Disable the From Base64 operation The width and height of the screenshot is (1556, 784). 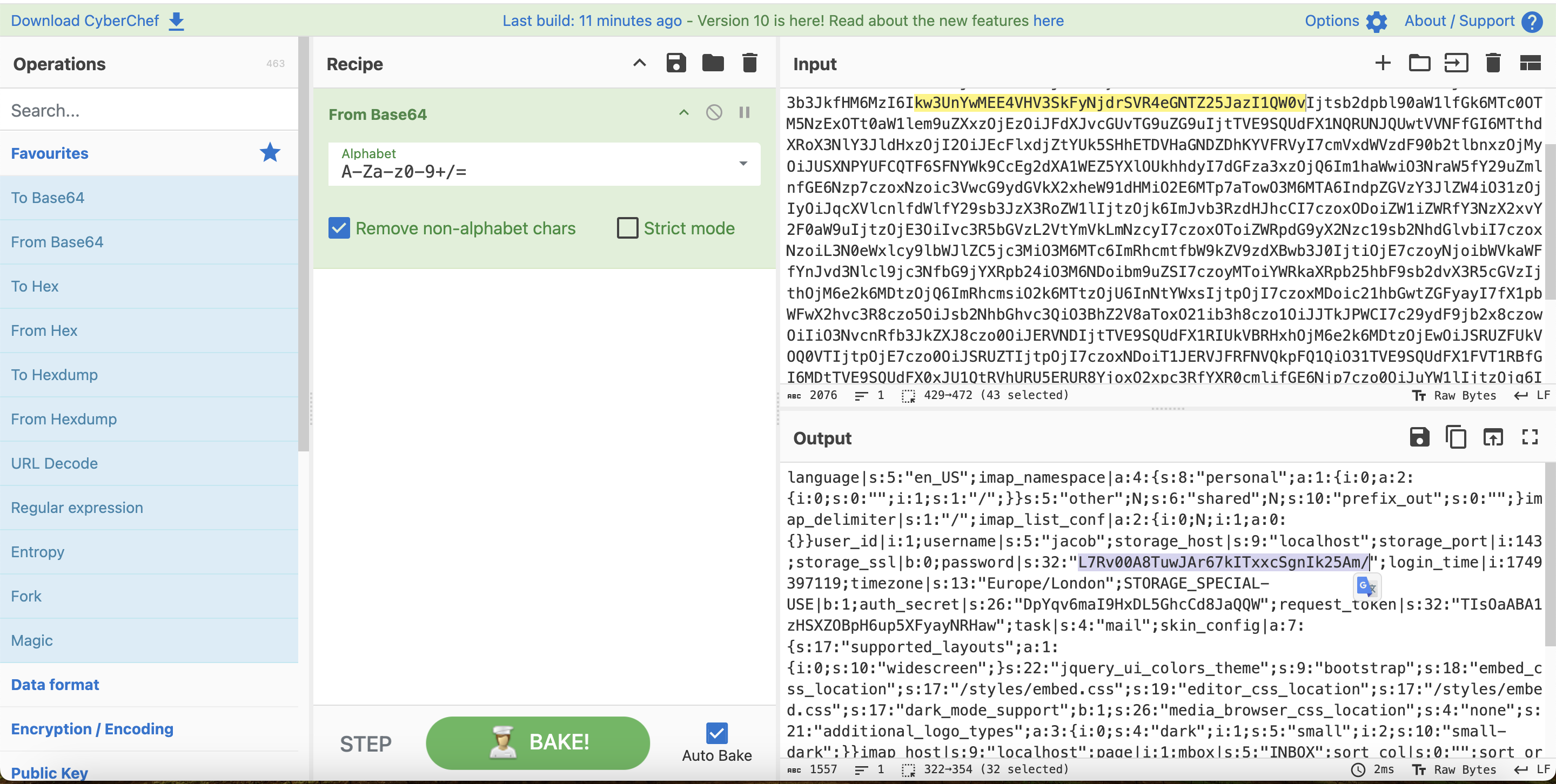(714, 113)
